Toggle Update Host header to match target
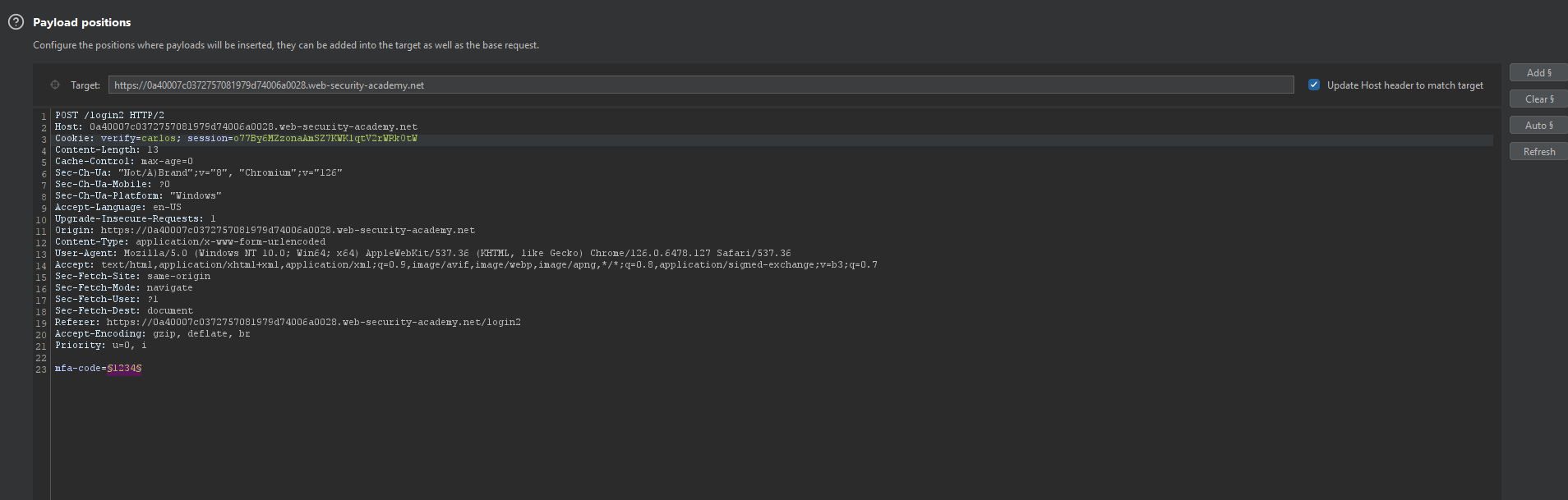The height and width of the screenshot is (500, 1568). [1313, 85]
